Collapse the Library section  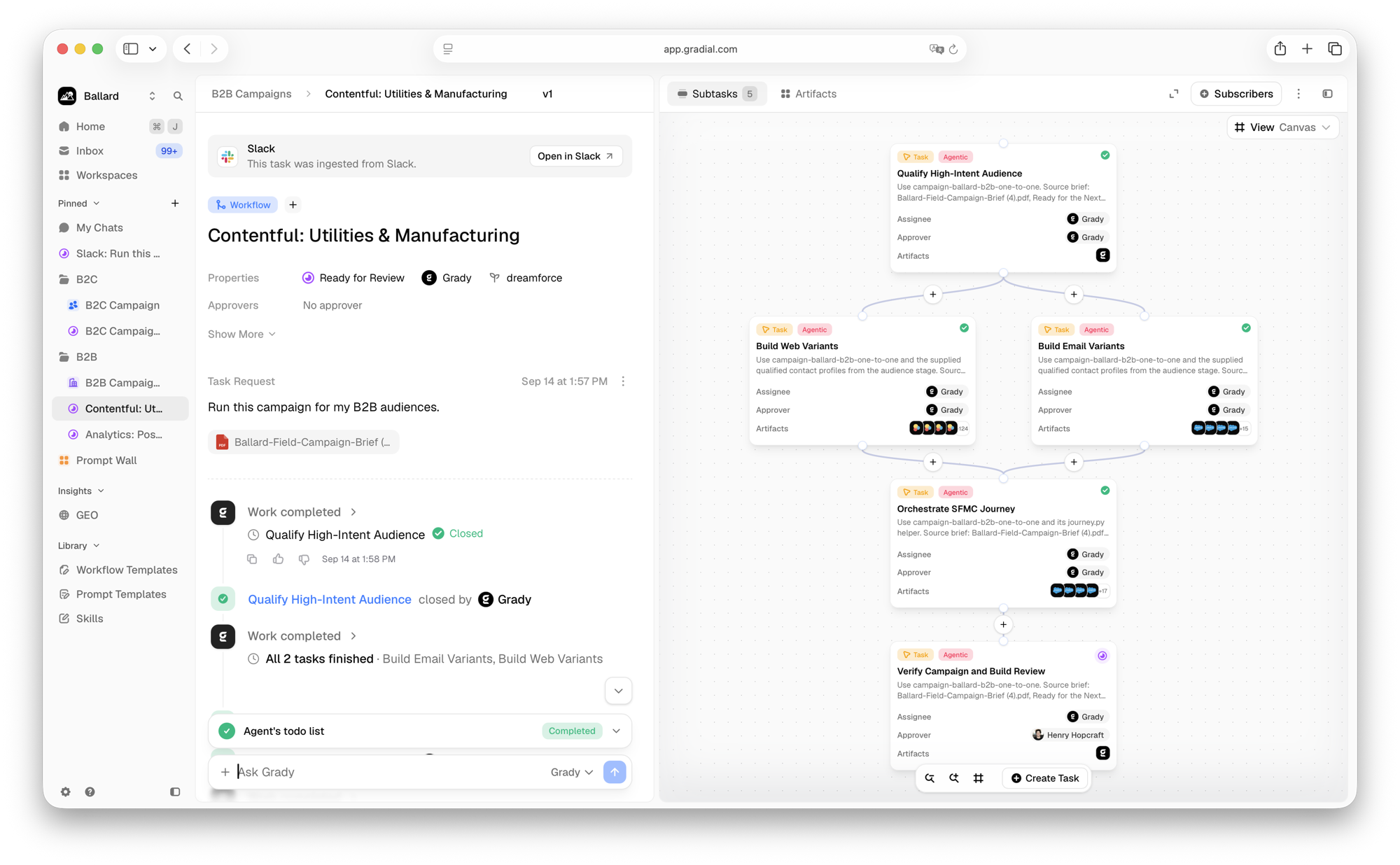point(79,545)
